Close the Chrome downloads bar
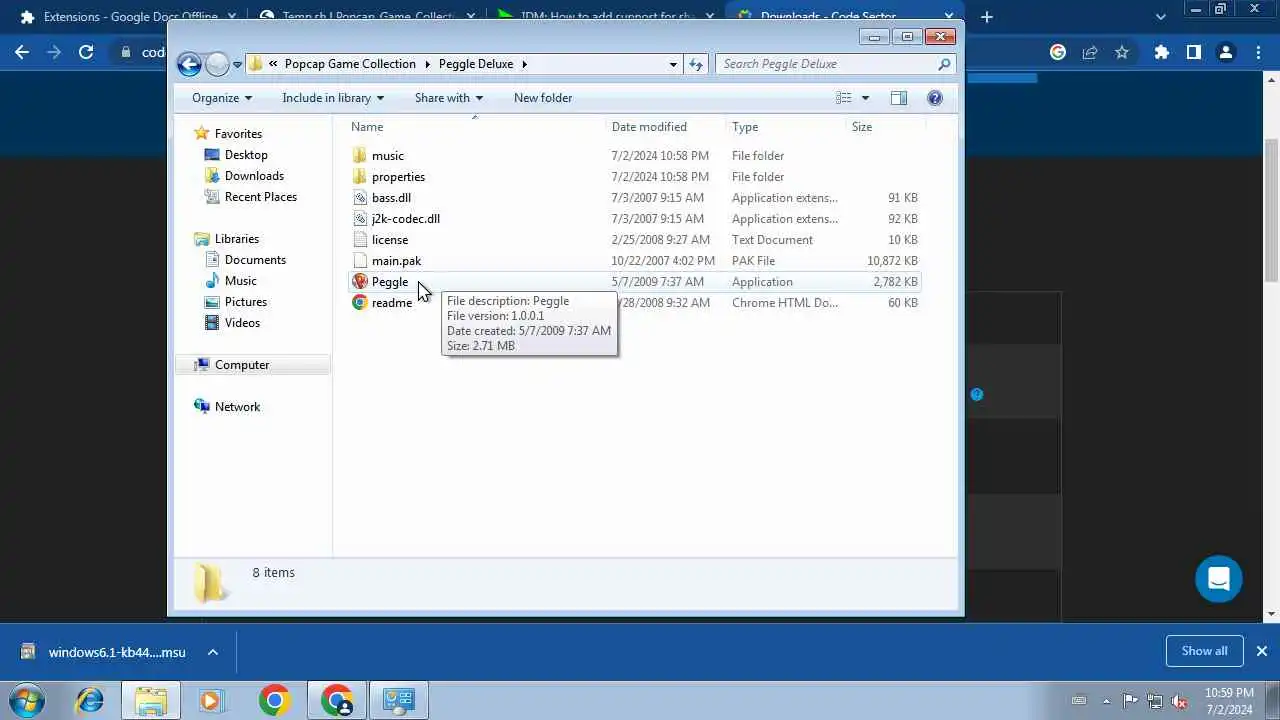 (x=1262, y=651)
